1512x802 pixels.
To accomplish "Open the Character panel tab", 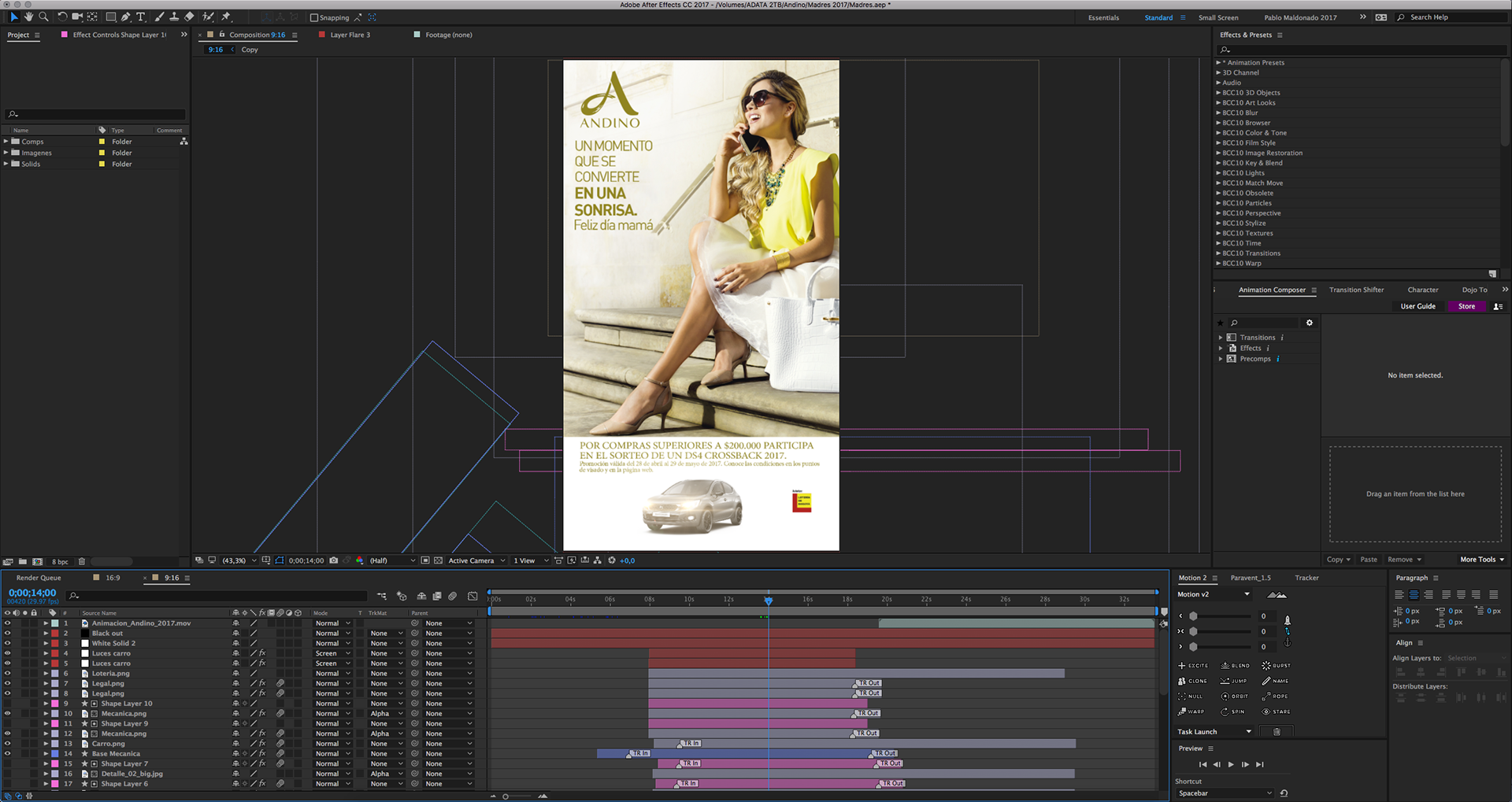I will coord(1422,290).
